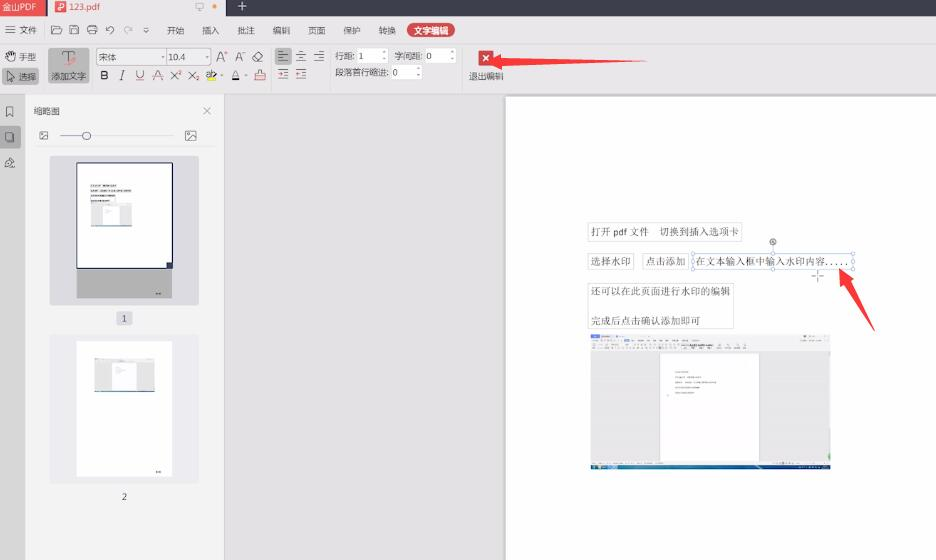
Task: Click the 段落首行缩进 stepper arrows
Action: (418, 72)
